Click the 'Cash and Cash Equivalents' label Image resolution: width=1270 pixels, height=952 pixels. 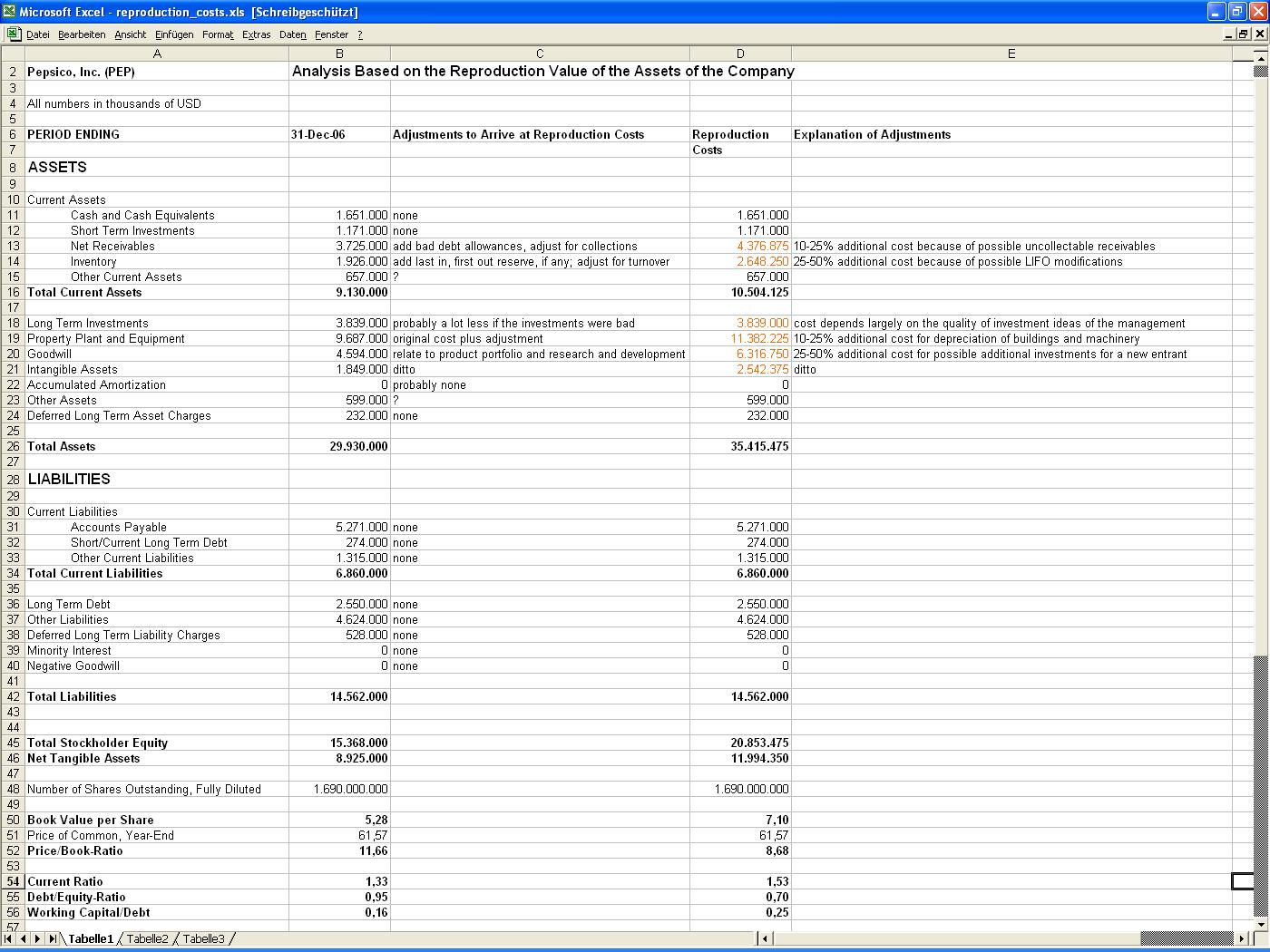(142, 215)
